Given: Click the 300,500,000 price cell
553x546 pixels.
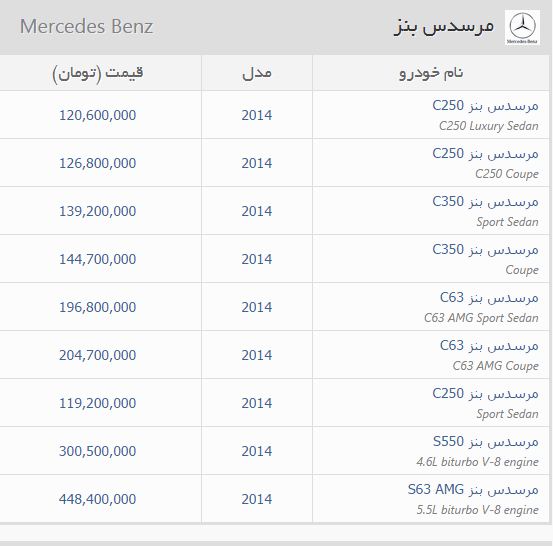Looking at the screenshot, I should [x=97, y=451].
